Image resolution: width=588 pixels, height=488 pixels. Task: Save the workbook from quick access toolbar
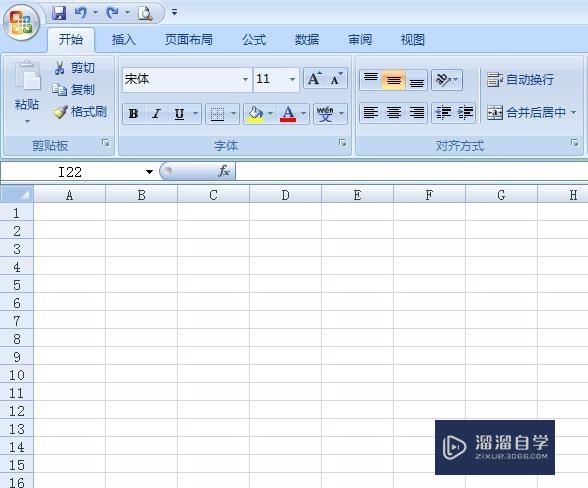click(x=59, y=13)
